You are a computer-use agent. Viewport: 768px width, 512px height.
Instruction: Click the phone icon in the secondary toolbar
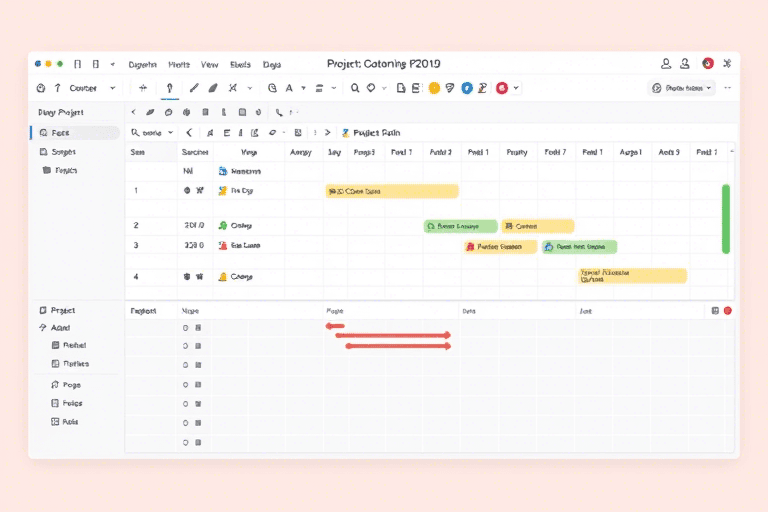279,112
